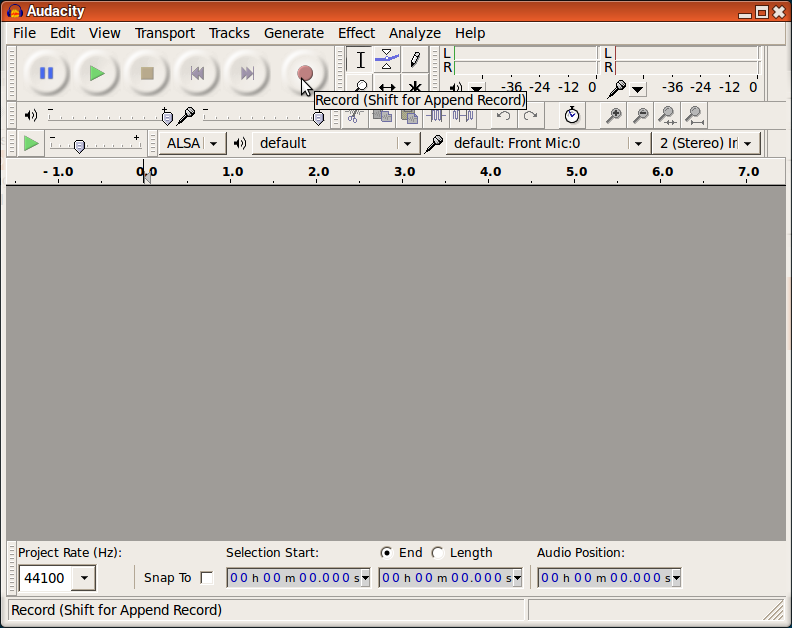Open the Project Rate dropdown

[x=84, y=578]
